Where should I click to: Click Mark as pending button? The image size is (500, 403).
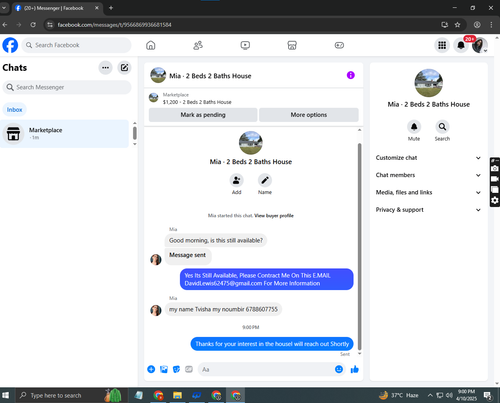(203, 115)
